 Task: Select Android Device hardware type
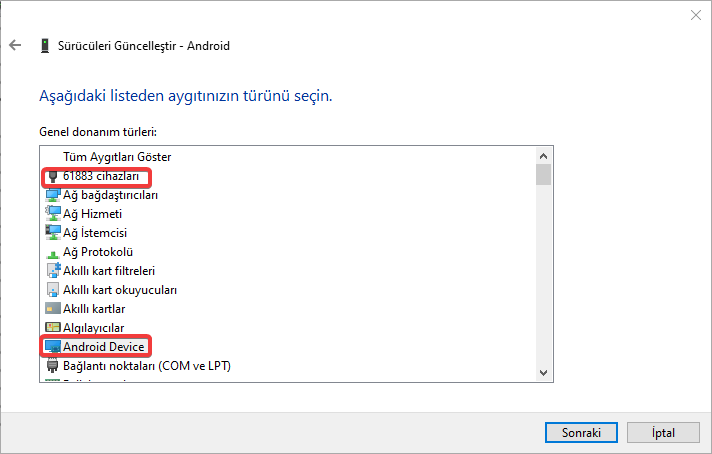click(104, 347)
